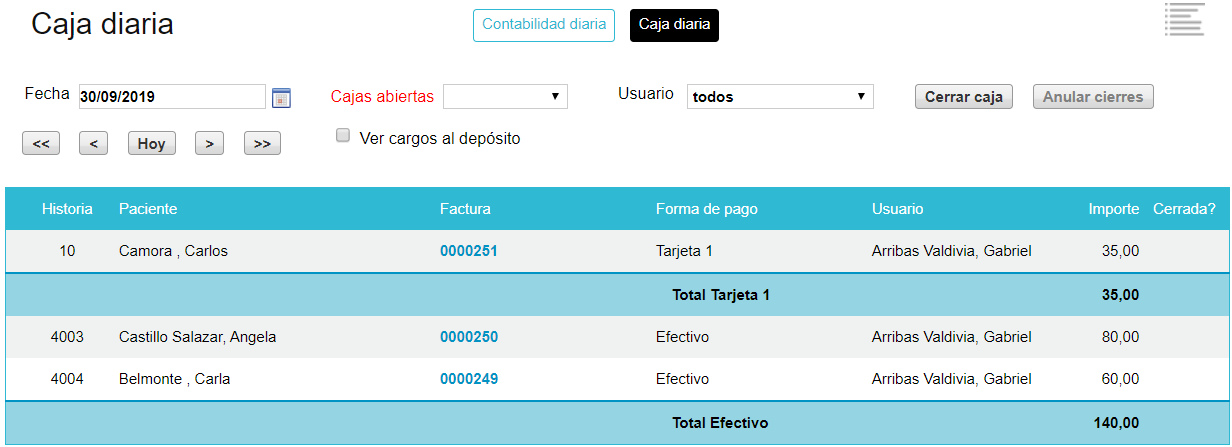1232x447 pixels.
Task: Select the Castillo Salazar, Angela row
Action: click(616, 337)
